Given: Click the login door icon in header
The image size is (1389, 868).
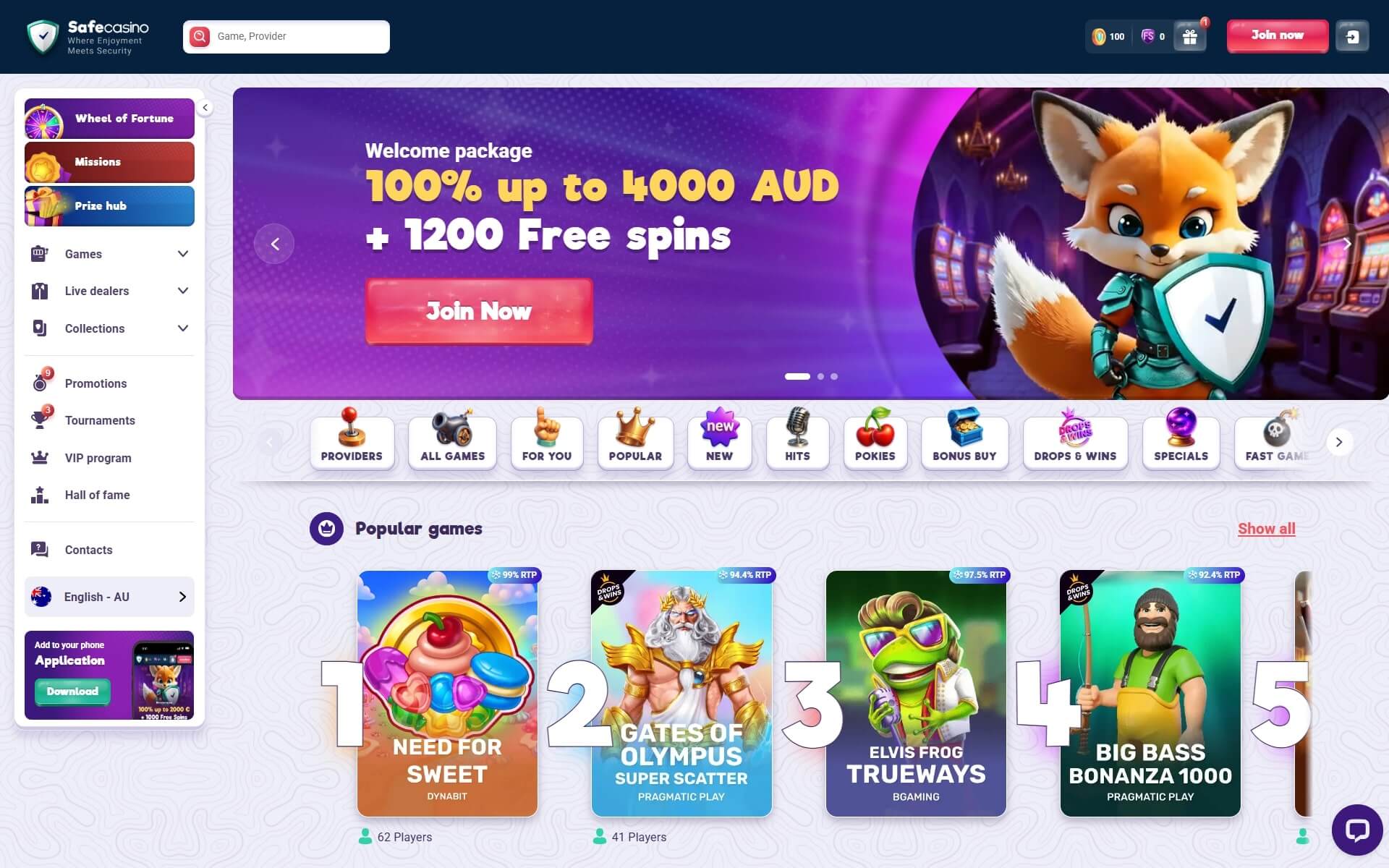Looking at the screenshot, I should coord(1352,37).
